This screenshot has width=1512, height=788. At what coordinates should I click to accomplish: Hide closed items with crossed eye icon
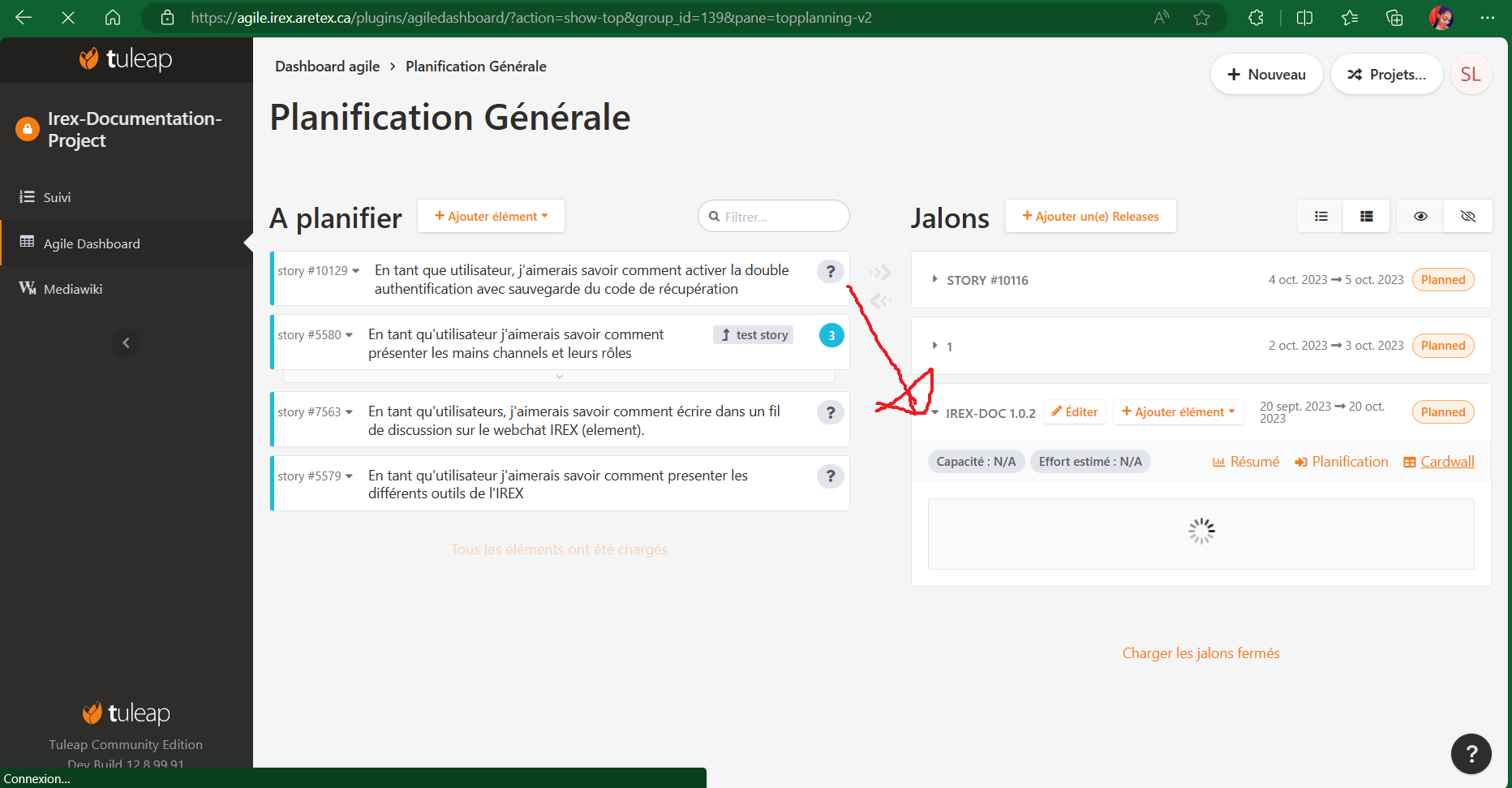1467,217
